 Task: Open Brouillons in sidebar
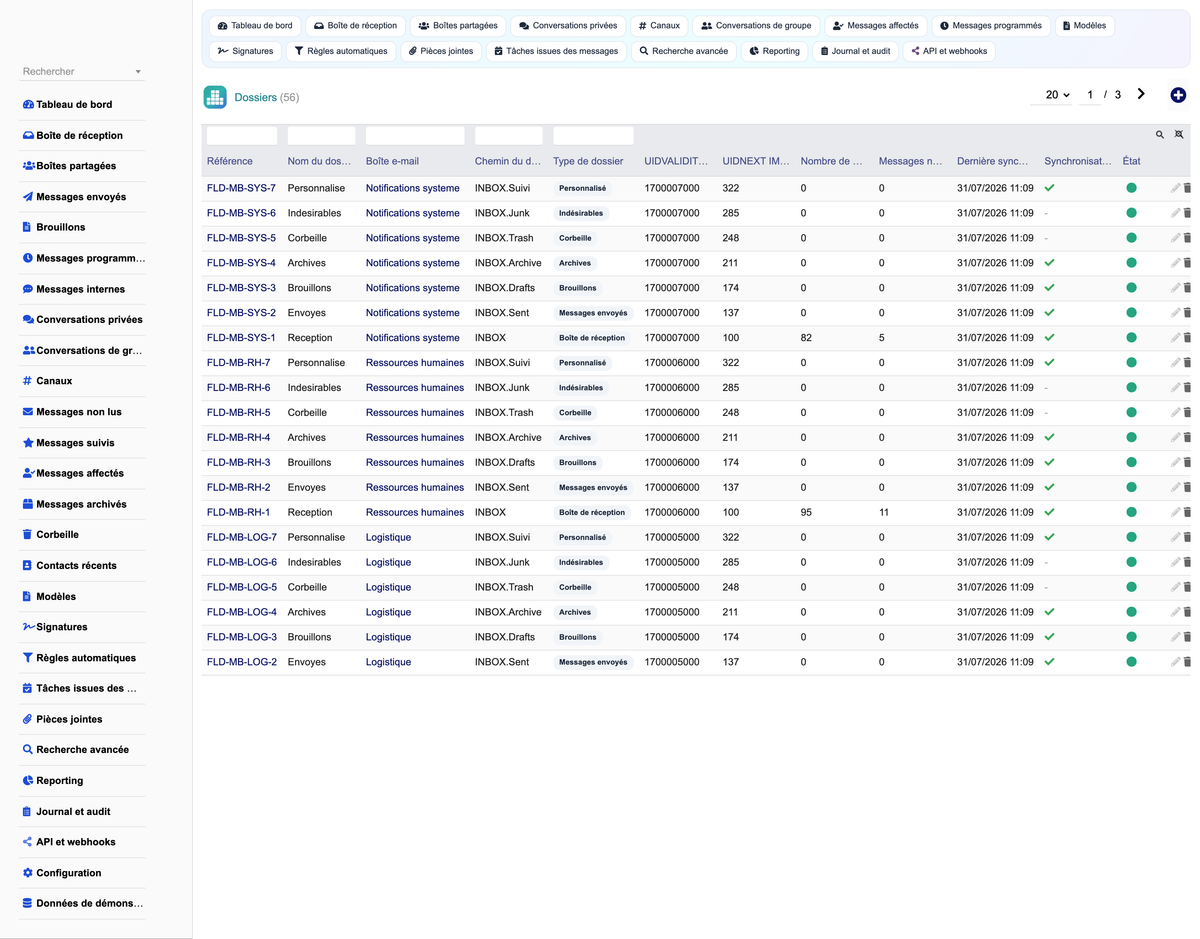click(54, 227)
